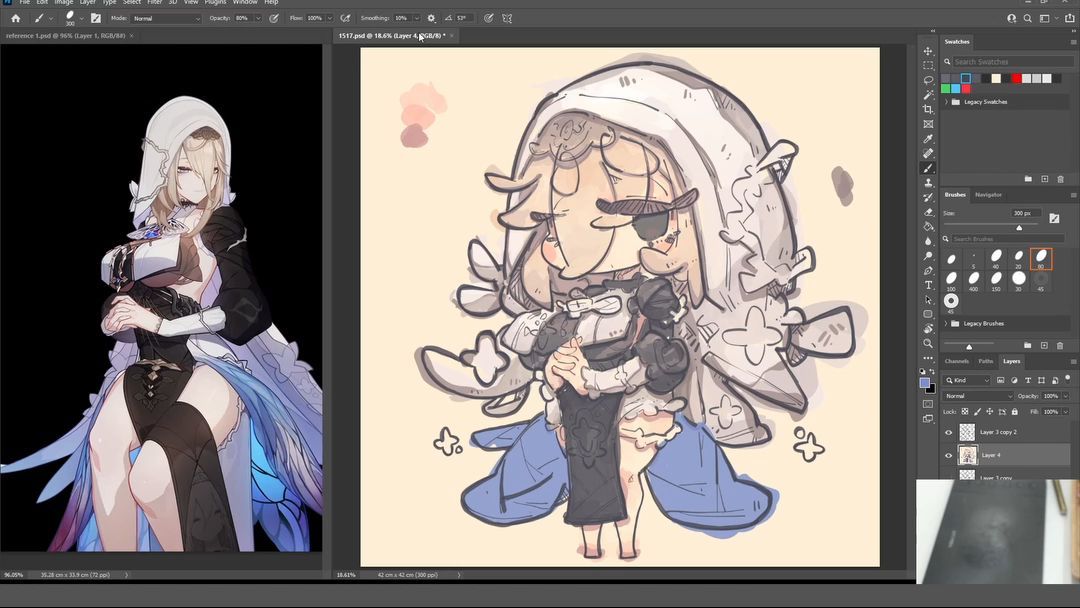1080x608 pixels.
Task: Expand the Legacy Brushes folder
Action: click(x=946, y=324)
